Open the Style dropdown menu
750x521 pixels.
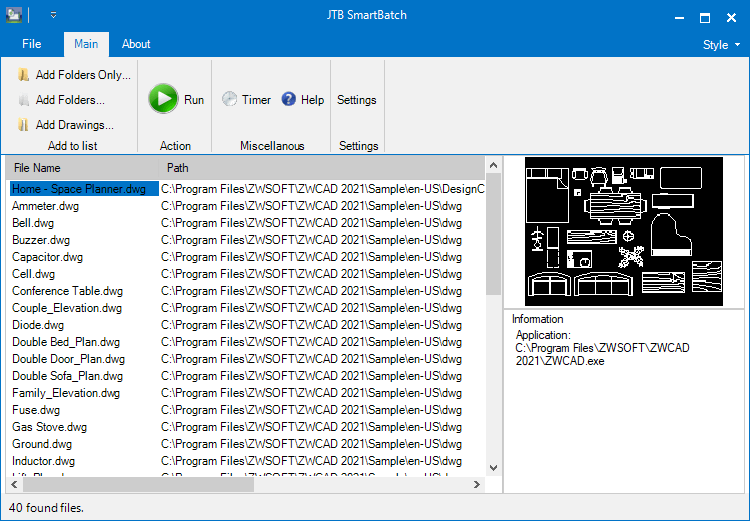point(721,45)
